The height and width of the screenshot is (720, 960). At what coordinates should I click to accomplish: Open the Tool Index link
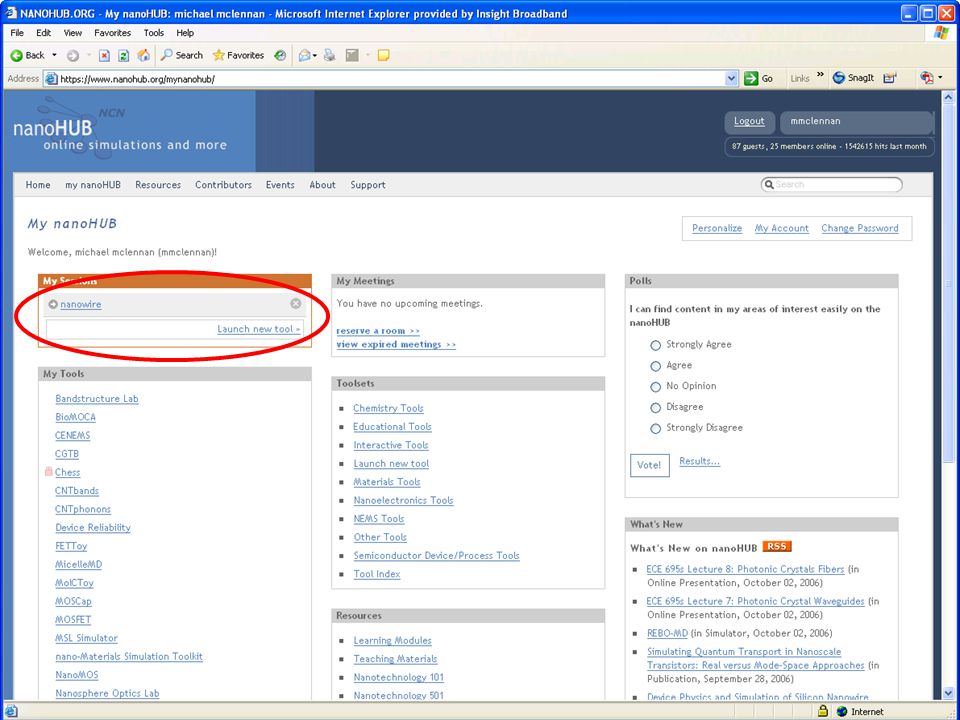point(377,574)
